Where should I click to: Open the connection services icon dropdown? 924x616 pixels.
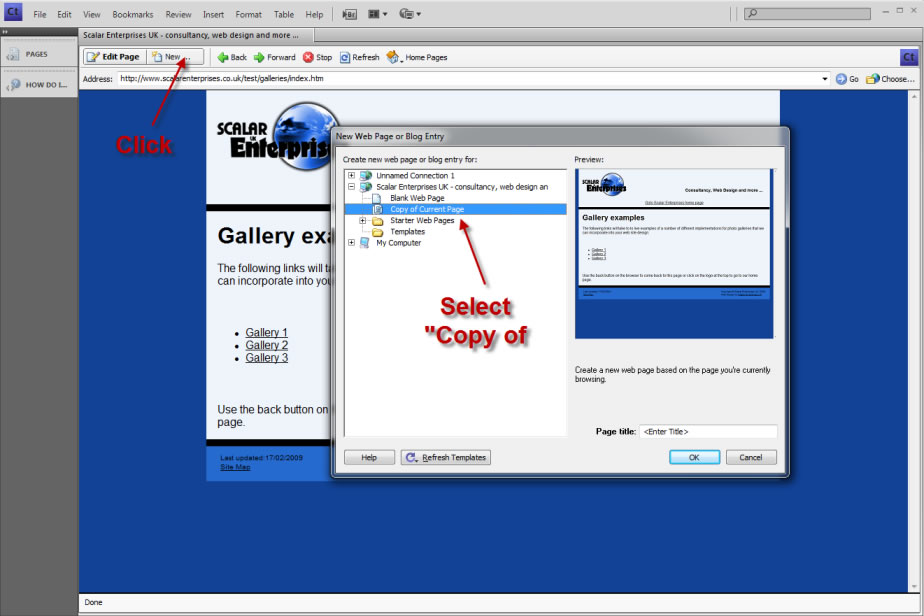[410, 14]
